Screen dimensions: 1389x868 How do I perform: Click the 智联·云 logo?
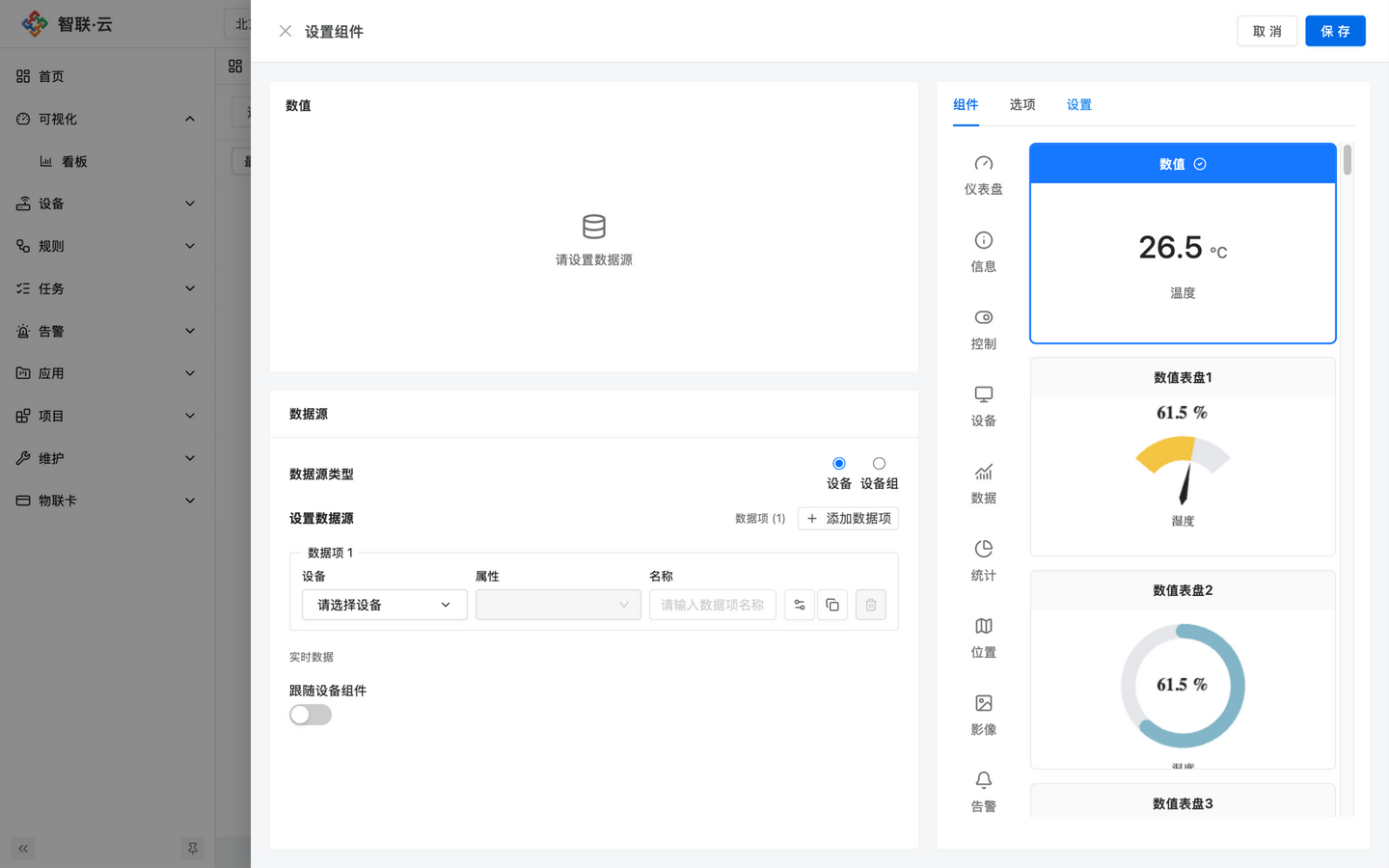point(68,23)
